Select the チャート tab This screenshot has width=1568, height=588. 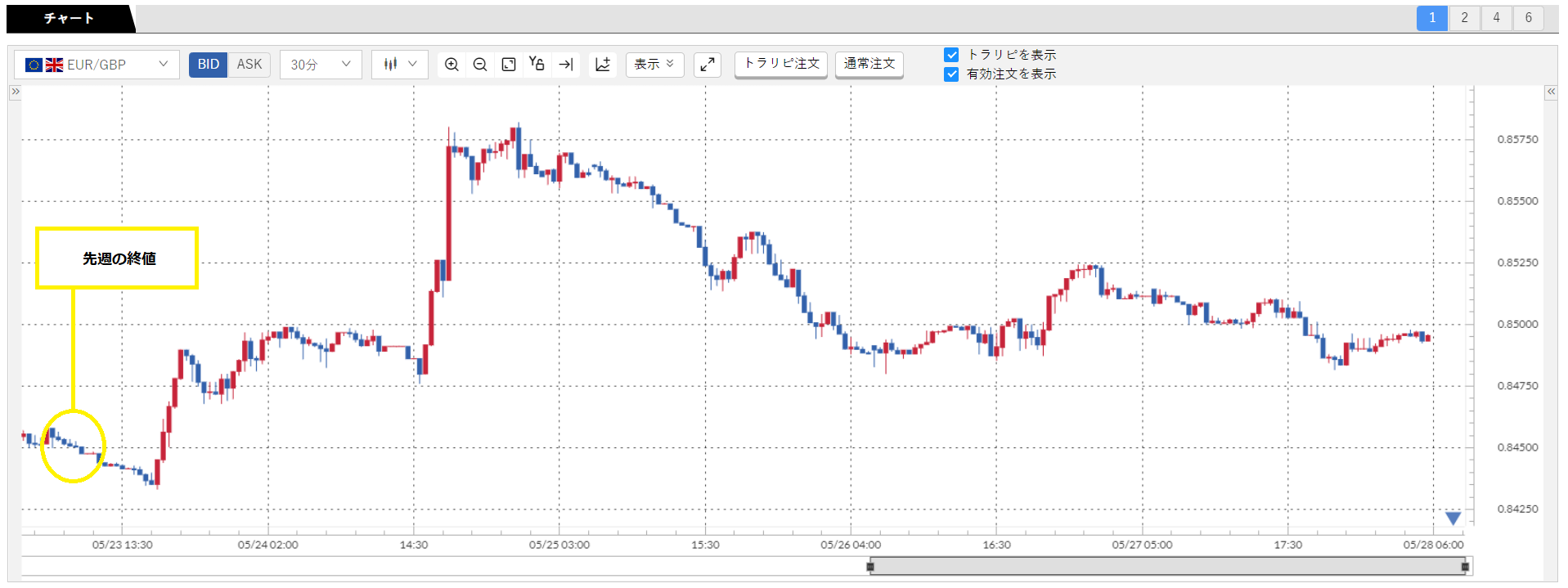70,18
